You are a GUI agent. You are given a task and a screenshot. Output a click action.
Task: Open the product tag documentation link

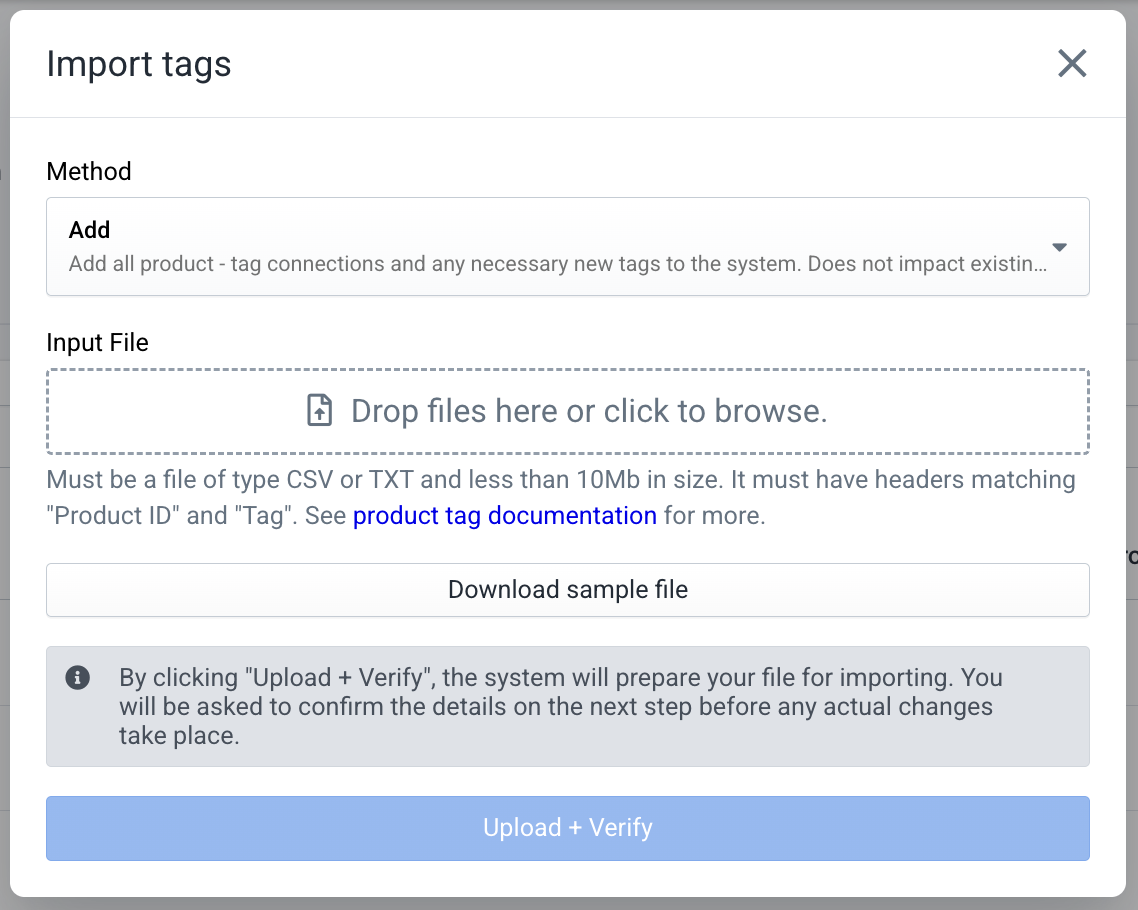[x=504, y=515]
